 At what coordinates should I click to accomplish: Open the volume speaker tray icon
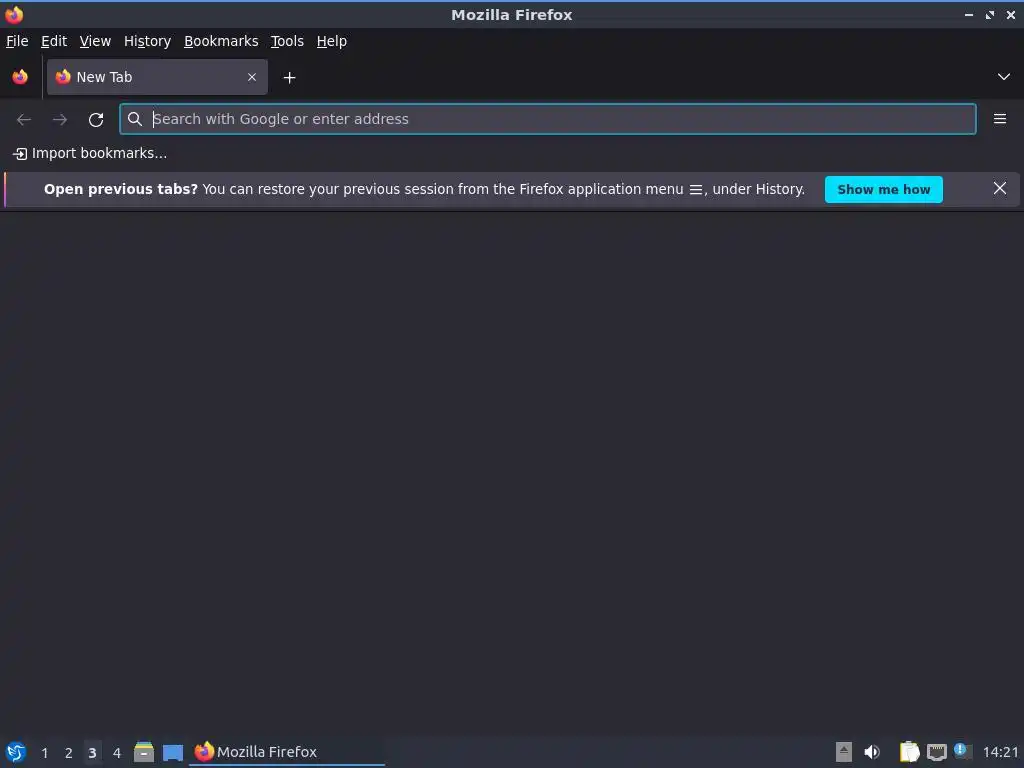pyautogui.click(x=872, y=752)
